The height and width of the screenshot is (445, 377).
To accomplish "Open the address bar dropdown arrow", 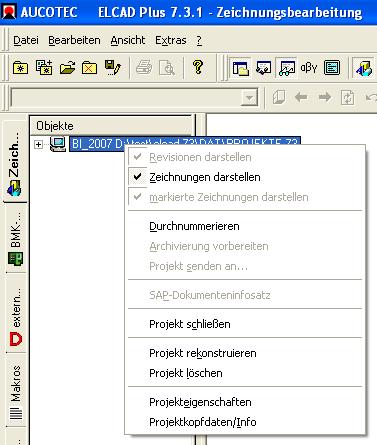I will pyautogui.click(x=249, y=98).
